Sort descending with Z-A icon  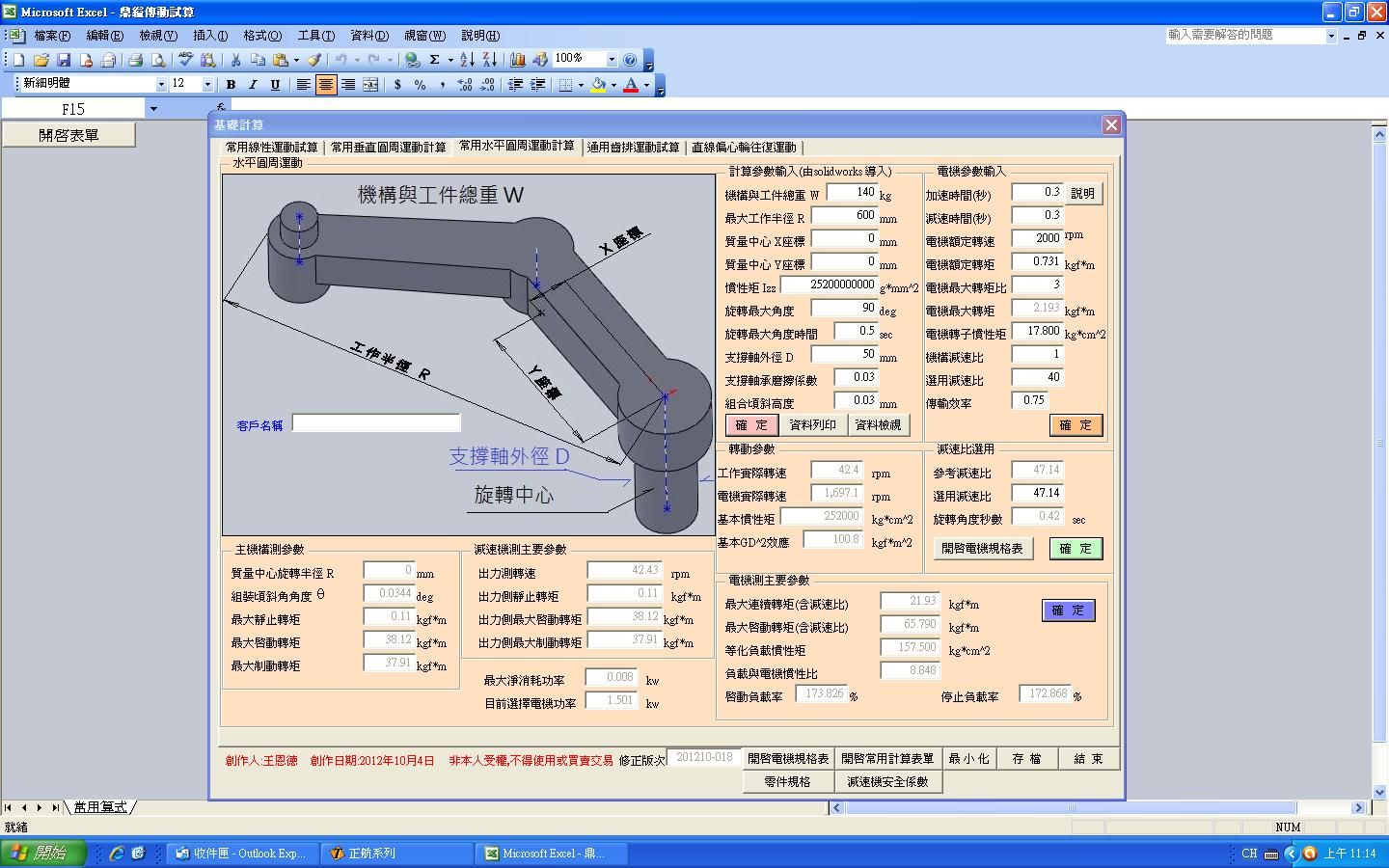[x=490, y=60]
